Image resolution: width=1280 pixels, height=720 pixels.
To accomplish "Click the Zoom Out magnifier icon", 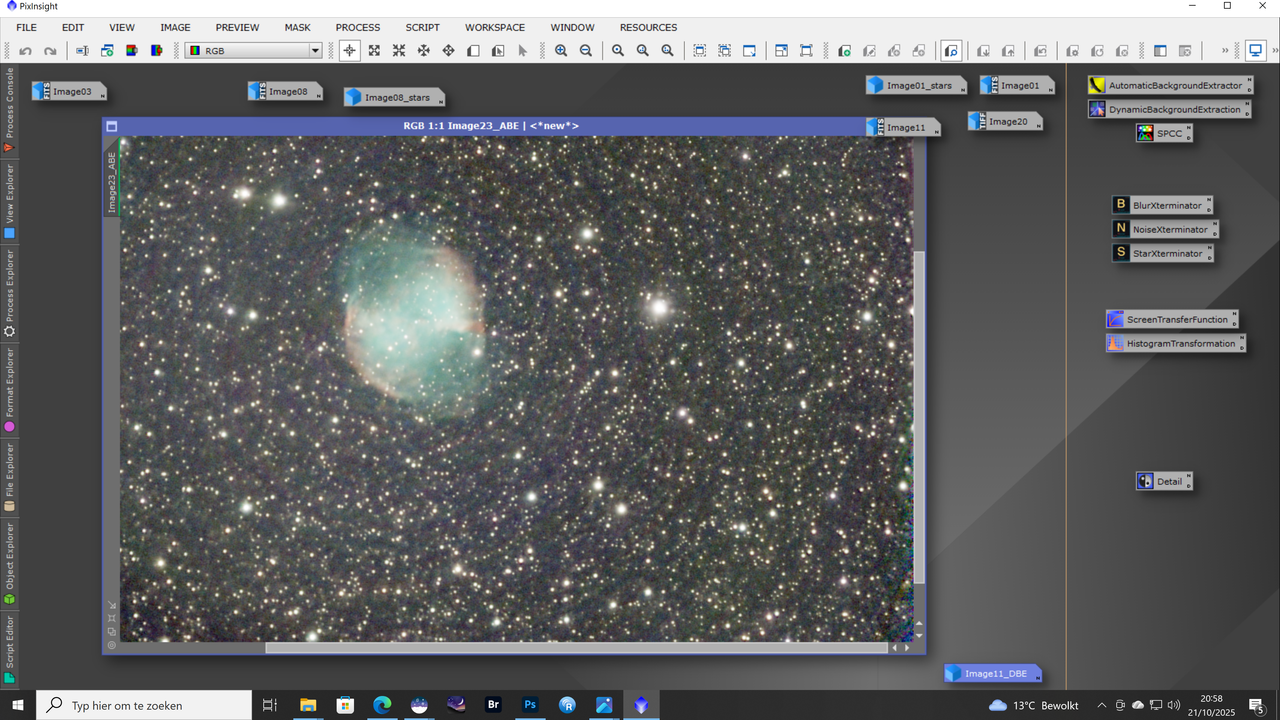I will point(586,51).
